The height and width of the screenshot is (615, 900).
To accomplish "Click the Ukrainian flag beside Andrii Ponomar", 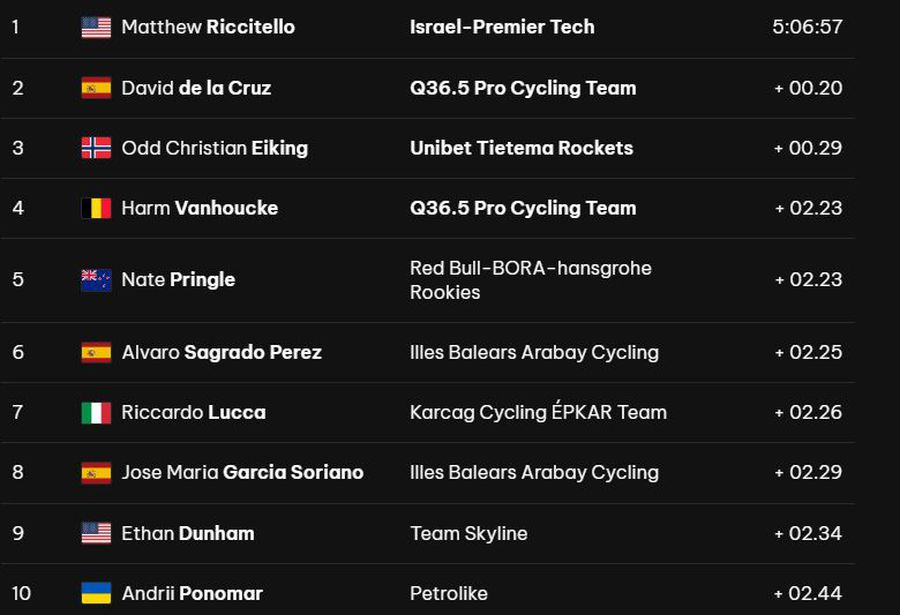I will point(96,593).
